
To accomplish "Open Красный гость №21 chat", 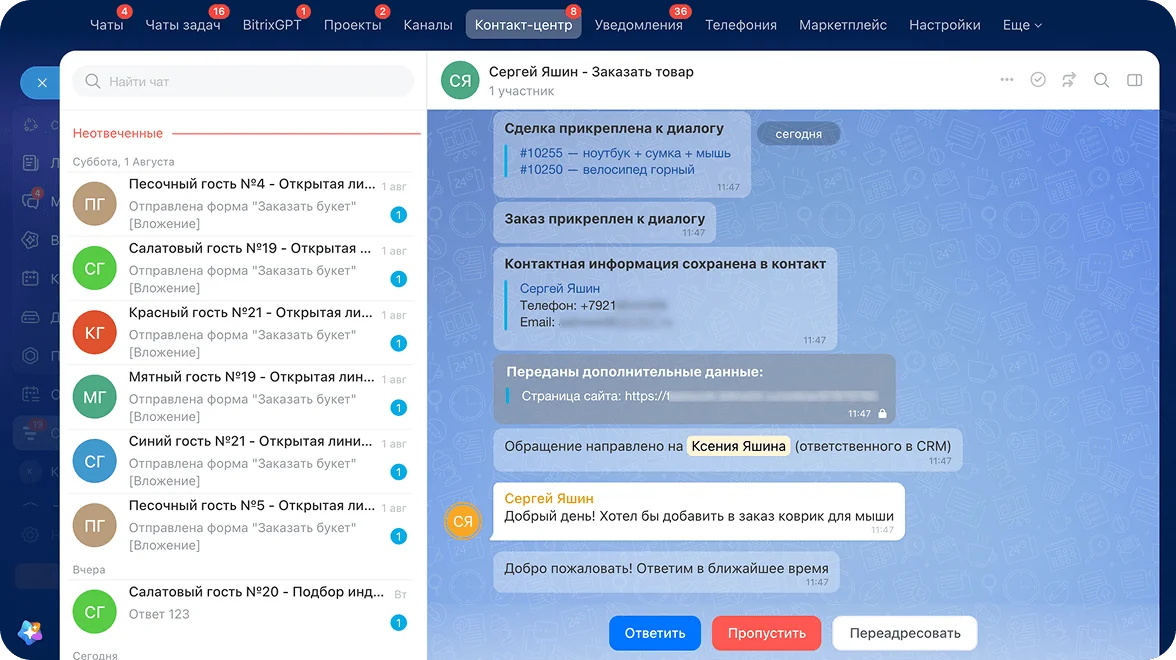I will [x=240, y=332].
